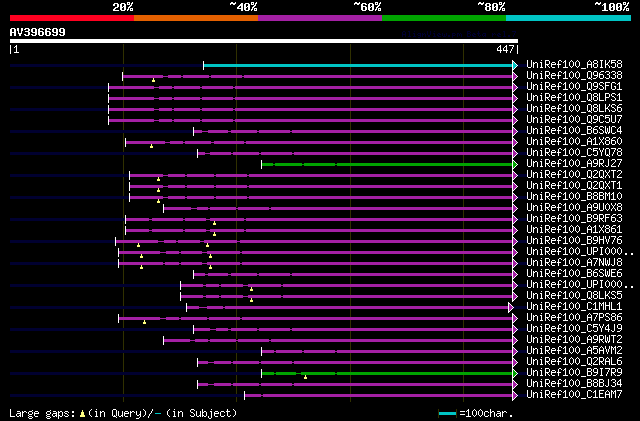Click the yellow gap marker under the A1X860 alignment
The height and width of the screenshot is (421, 640).
(151, 146)
